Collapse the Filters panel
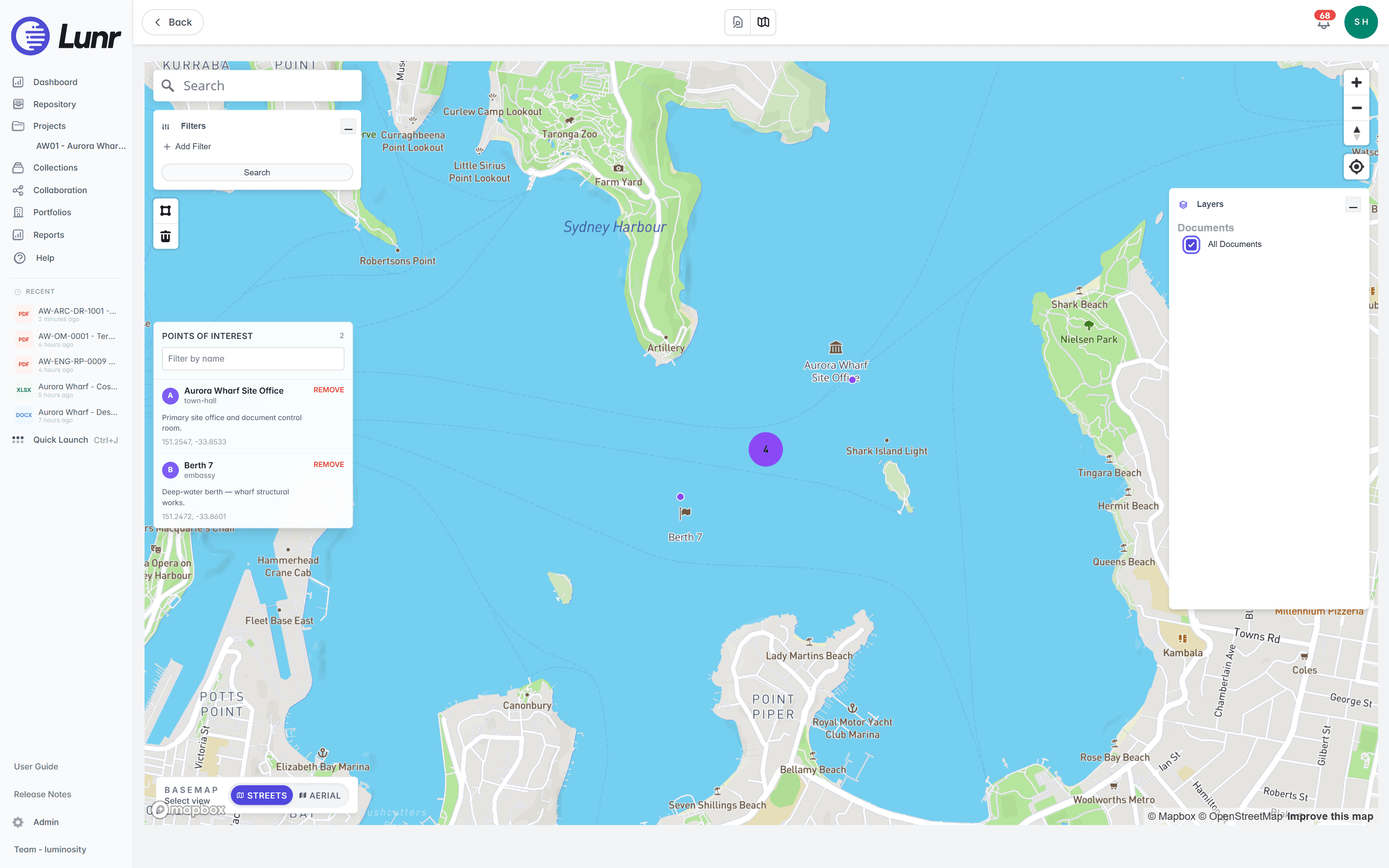The height and width of the screenshot is (868, 1389). coord(349,127)
